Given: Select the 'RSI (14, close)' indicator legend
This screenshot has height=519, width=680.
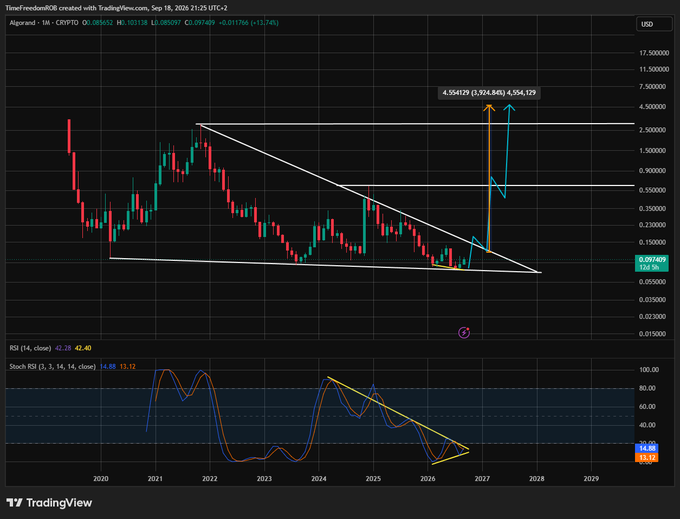Looking at the screenshot, I should pos(30,348).
